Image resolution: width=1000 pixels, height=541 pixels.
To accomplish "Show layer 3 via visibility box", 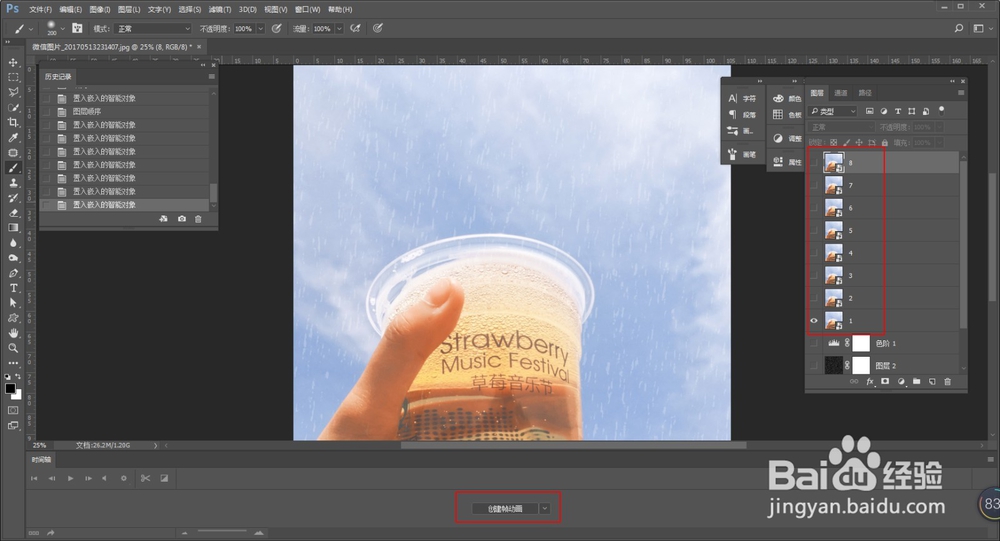I will (814, 276).
